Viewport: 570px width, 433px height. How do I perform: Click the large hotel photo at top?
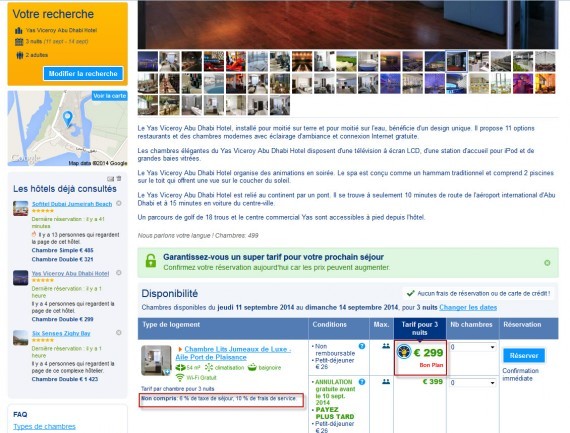(348, 24)
